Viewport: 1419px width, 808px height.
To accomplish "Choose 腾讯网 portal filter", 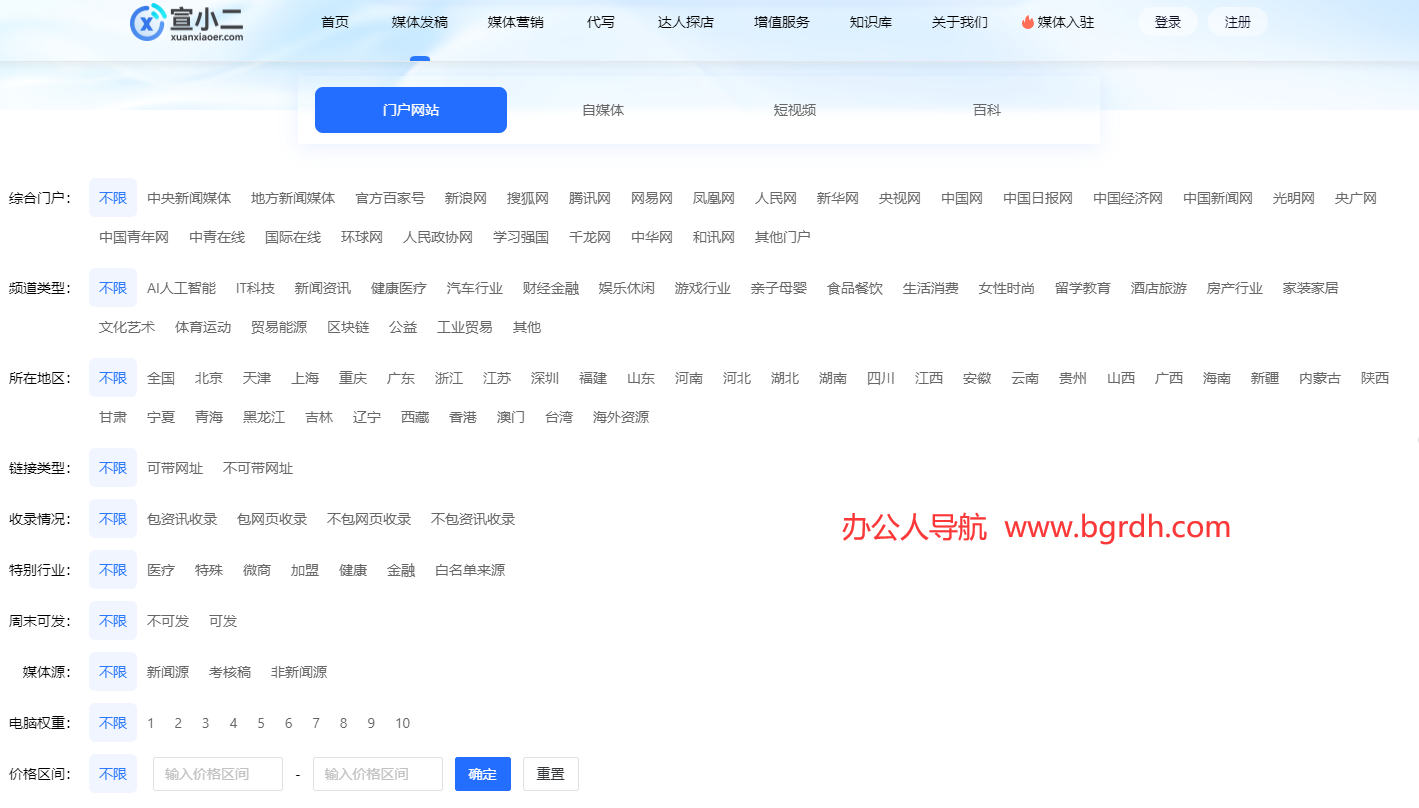I will click(x=590, y=198).
